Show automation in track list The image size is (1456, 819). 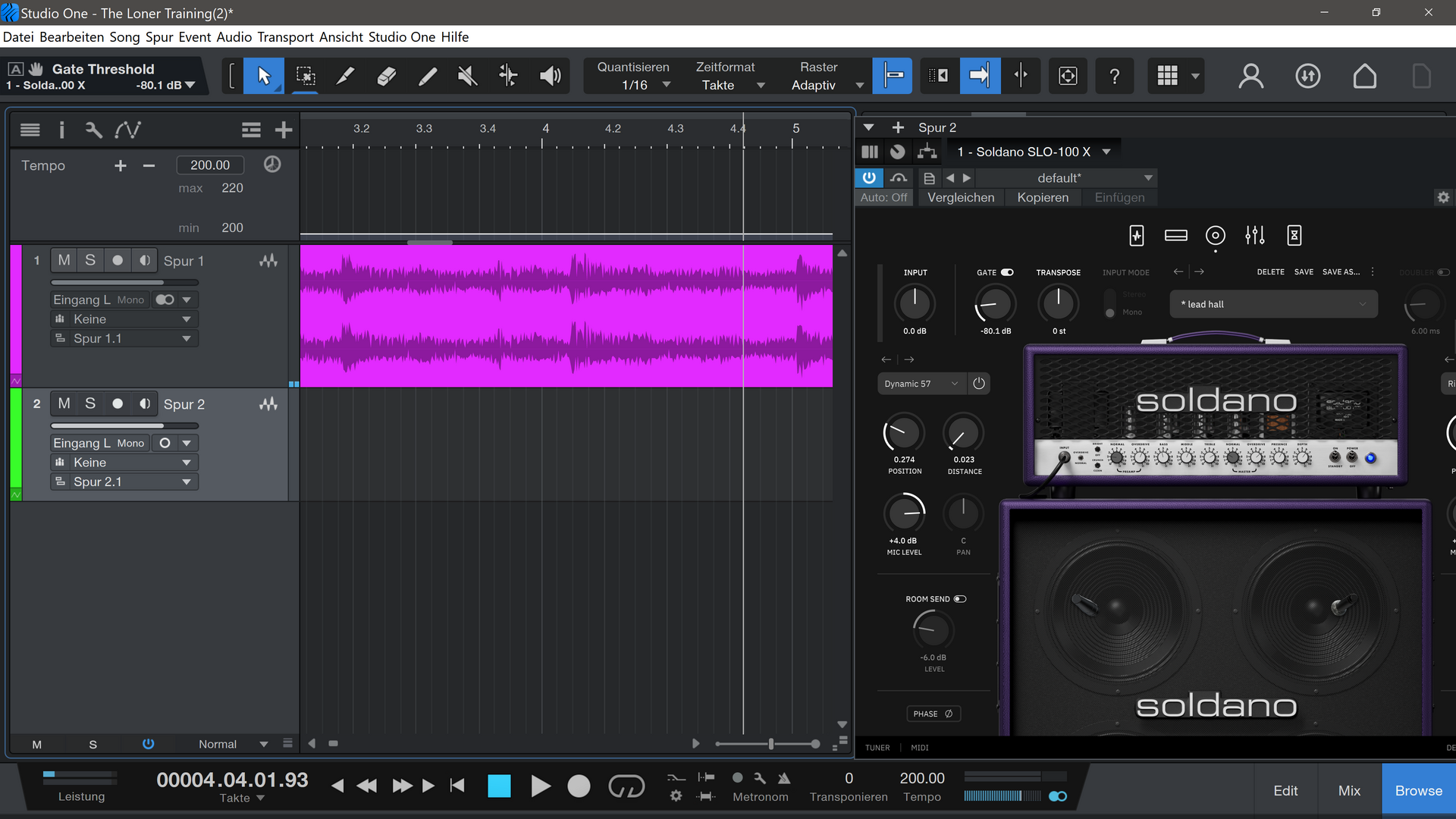[127, 130]
